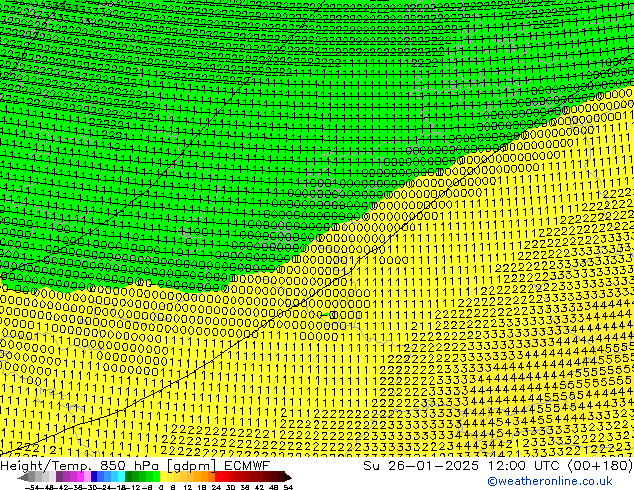Click the dark maroon right arrow tip of color scale
The height and width of the screenshot is (490, 634).
(x=288, y=477)
